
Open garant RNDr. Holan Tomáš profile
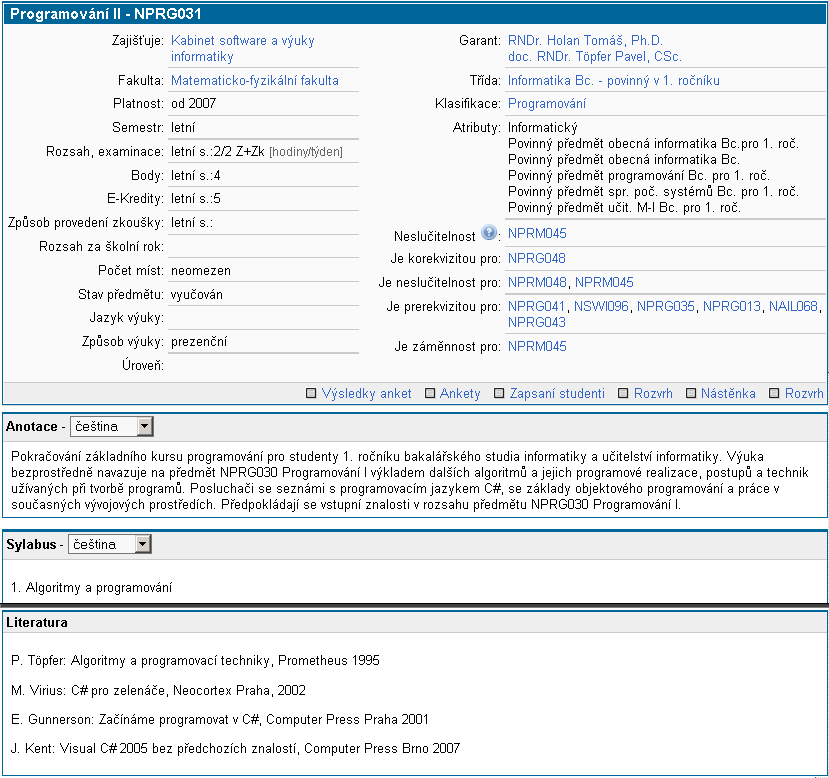585,41
